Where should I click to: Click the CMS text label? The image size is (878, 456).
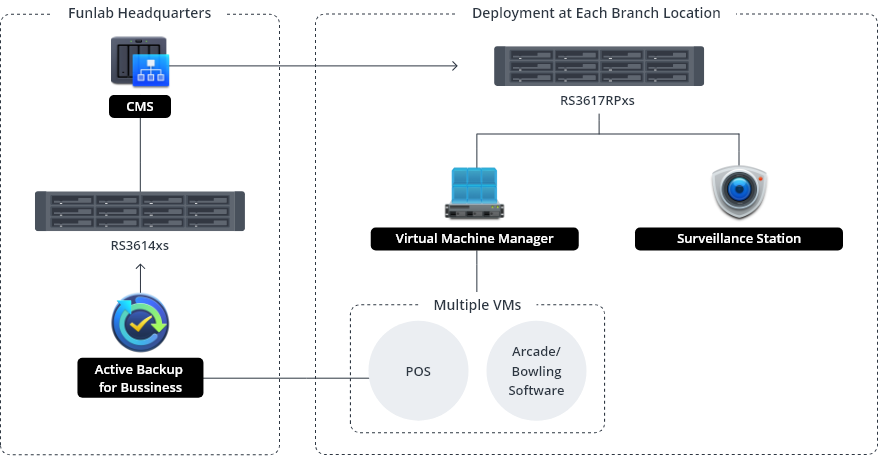[140, 106]
